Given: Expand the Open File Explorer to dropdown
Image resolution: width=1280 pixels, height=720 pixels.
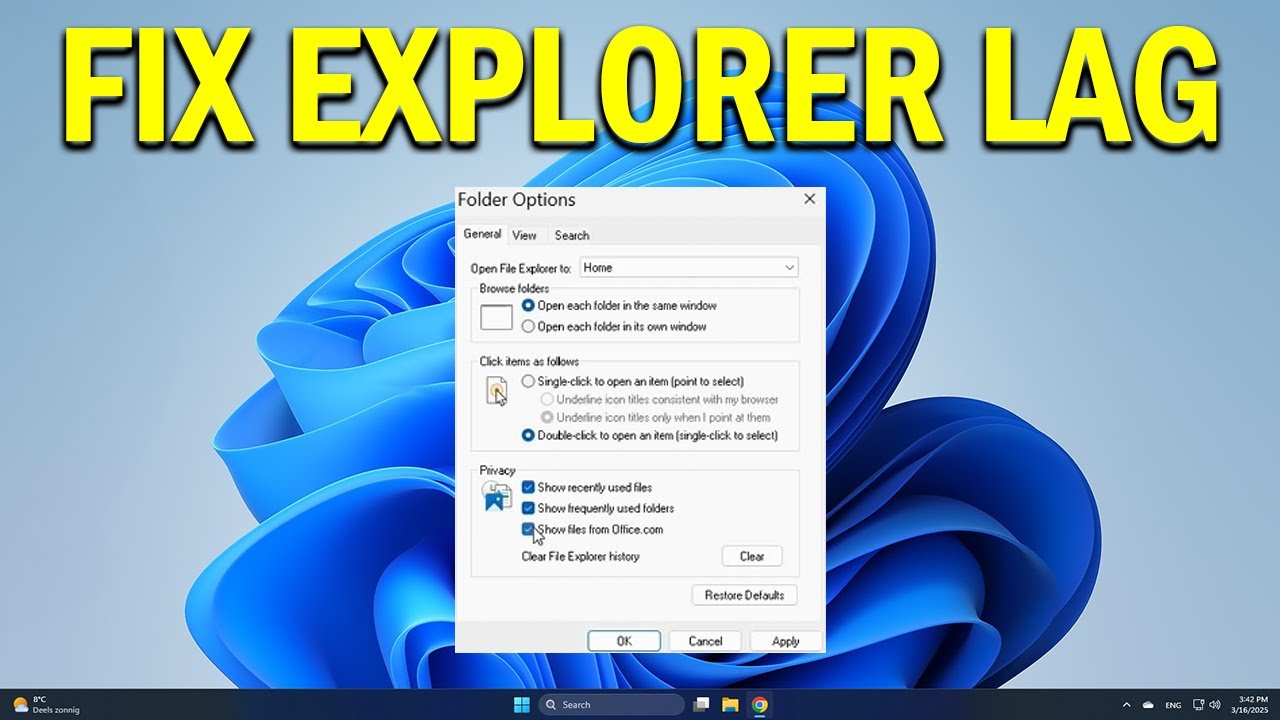Looking at the screenshot, I should coord(689,268).
